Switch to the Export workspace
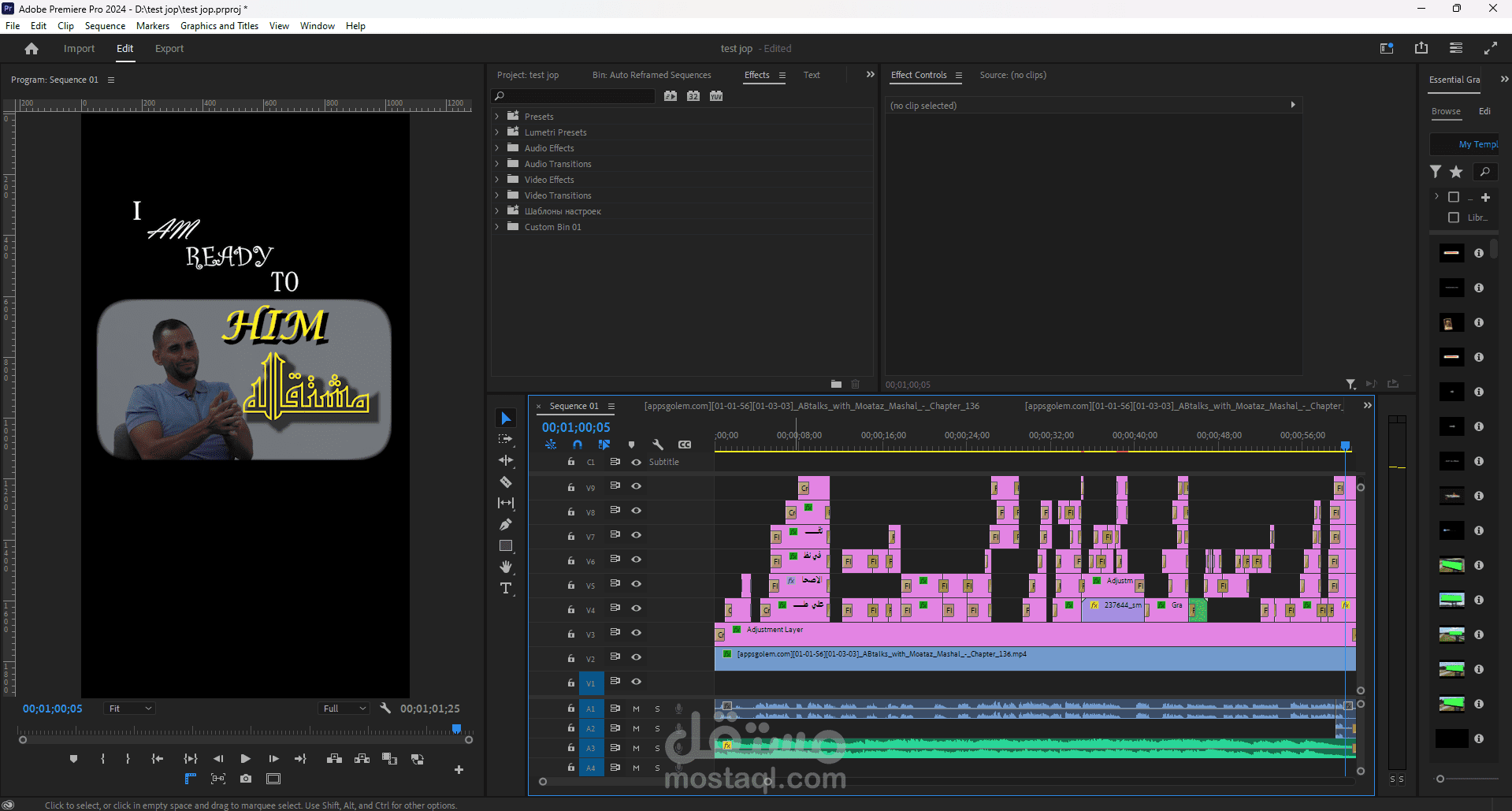The image size is (1512, 811). pyautogui.click(x=169, y=49)
